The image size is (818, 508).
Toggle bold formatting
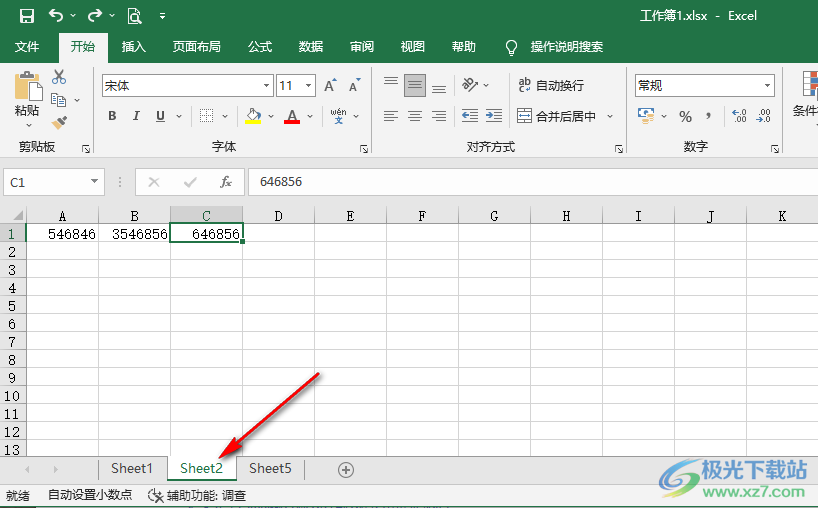(112, 116)
